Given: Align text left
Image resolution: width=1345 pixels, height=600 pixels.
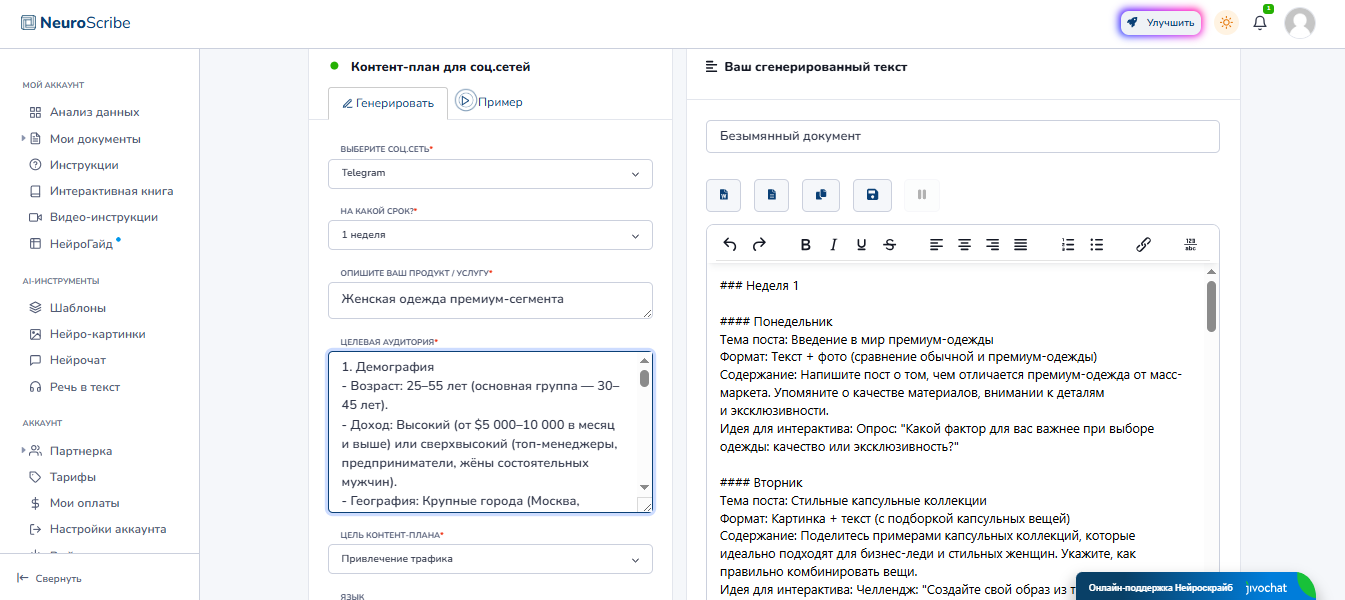Looking at the screenshot, I should coord(936,244).
